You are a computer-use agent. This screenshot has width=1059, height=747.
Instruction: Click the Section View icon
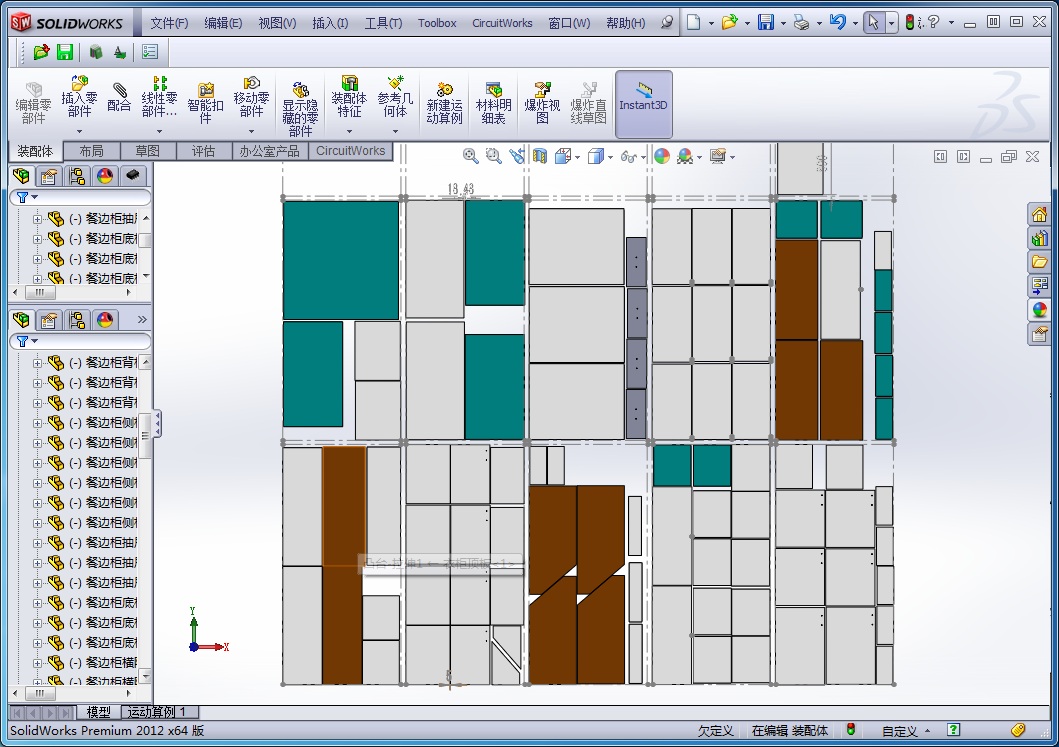(x=540, y=157)
